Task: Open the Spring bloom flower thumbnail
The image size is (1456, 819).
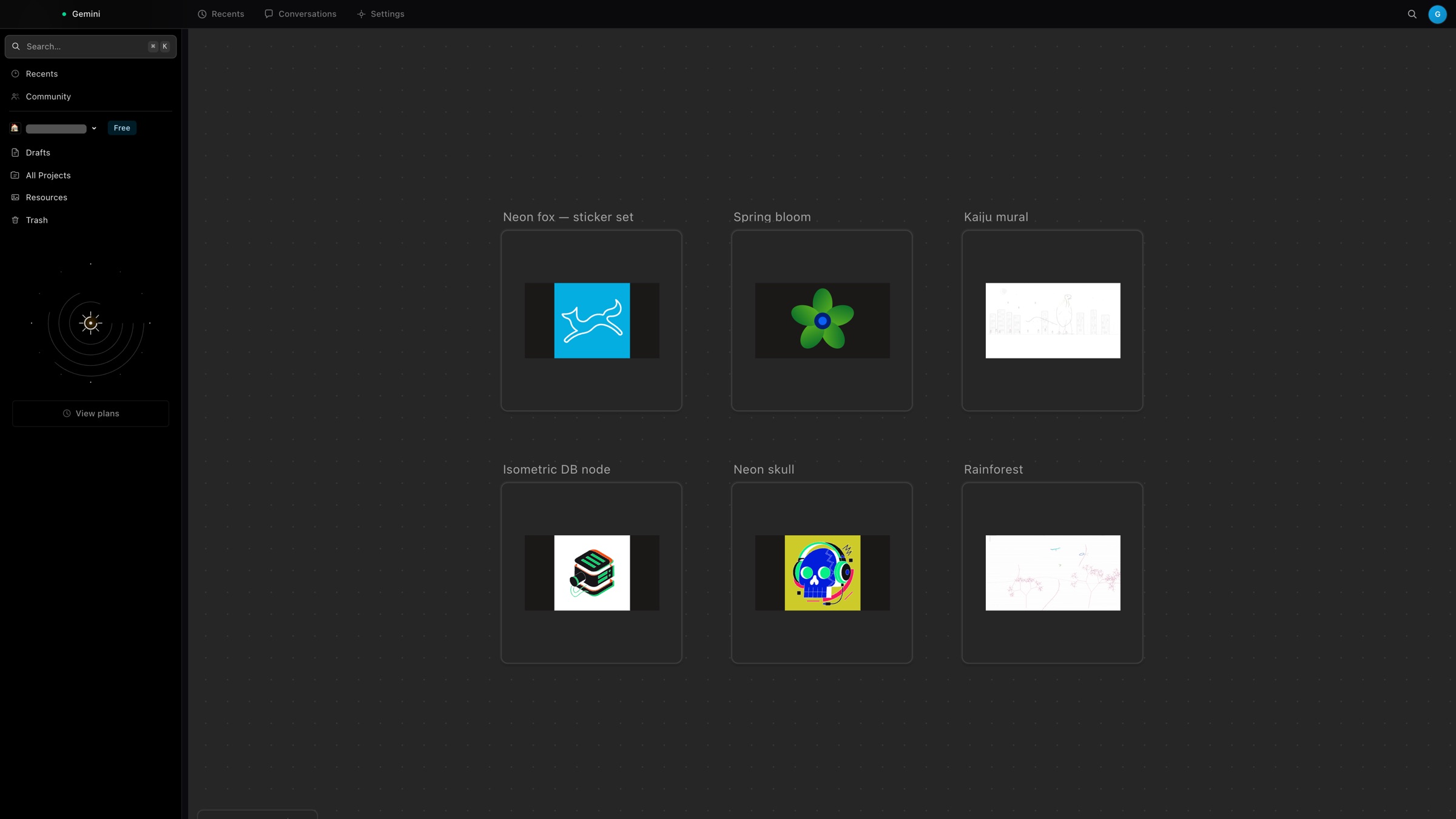Action: pos(822,320)
